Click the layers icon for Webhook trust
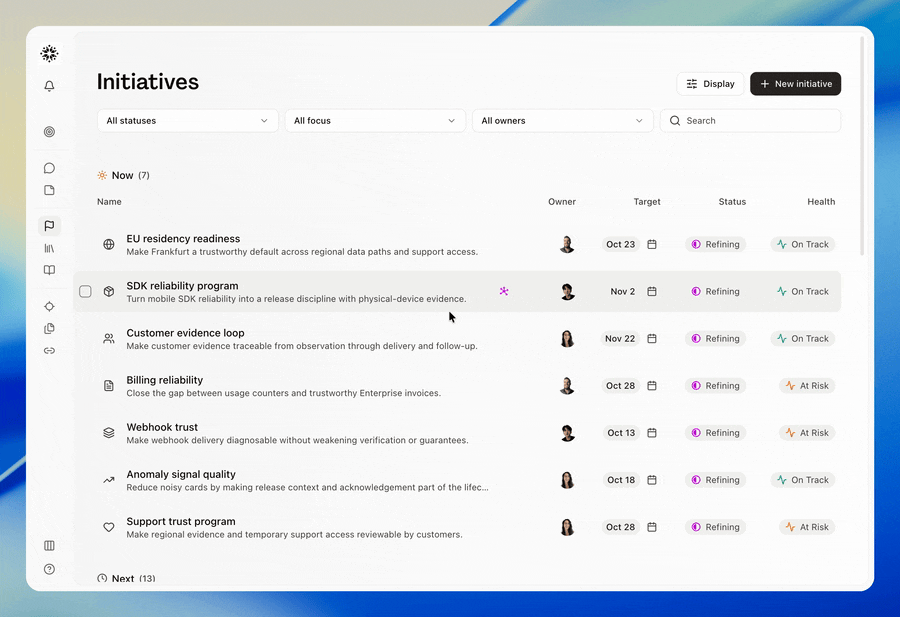Viewport: 900px width, 617px height. (108, 433)
